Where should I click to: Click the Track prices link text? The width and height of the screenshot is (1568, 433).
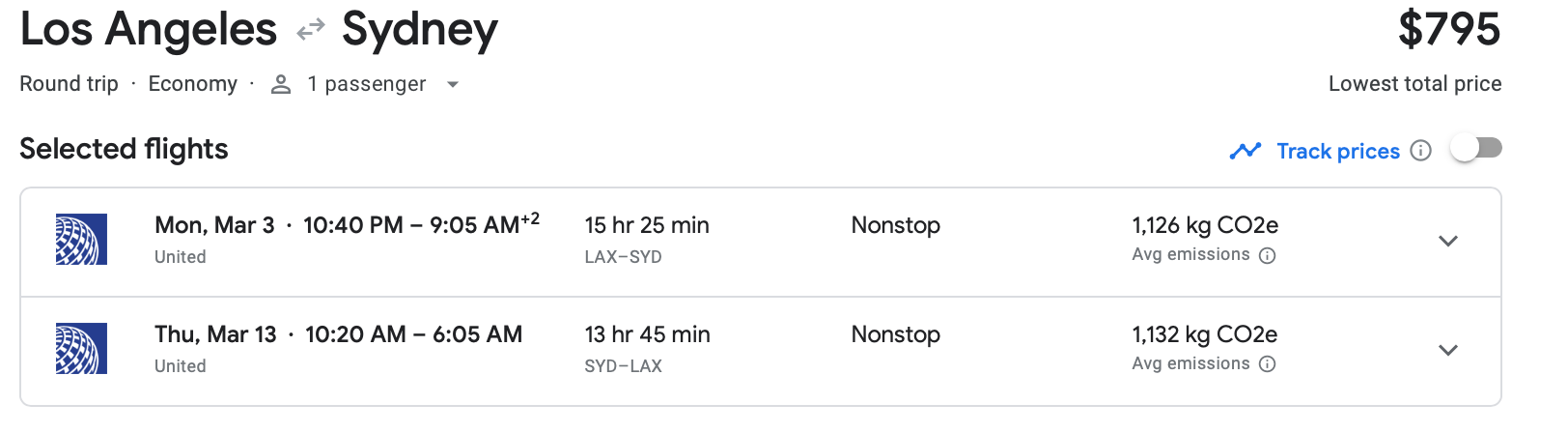click(1338, 151)
